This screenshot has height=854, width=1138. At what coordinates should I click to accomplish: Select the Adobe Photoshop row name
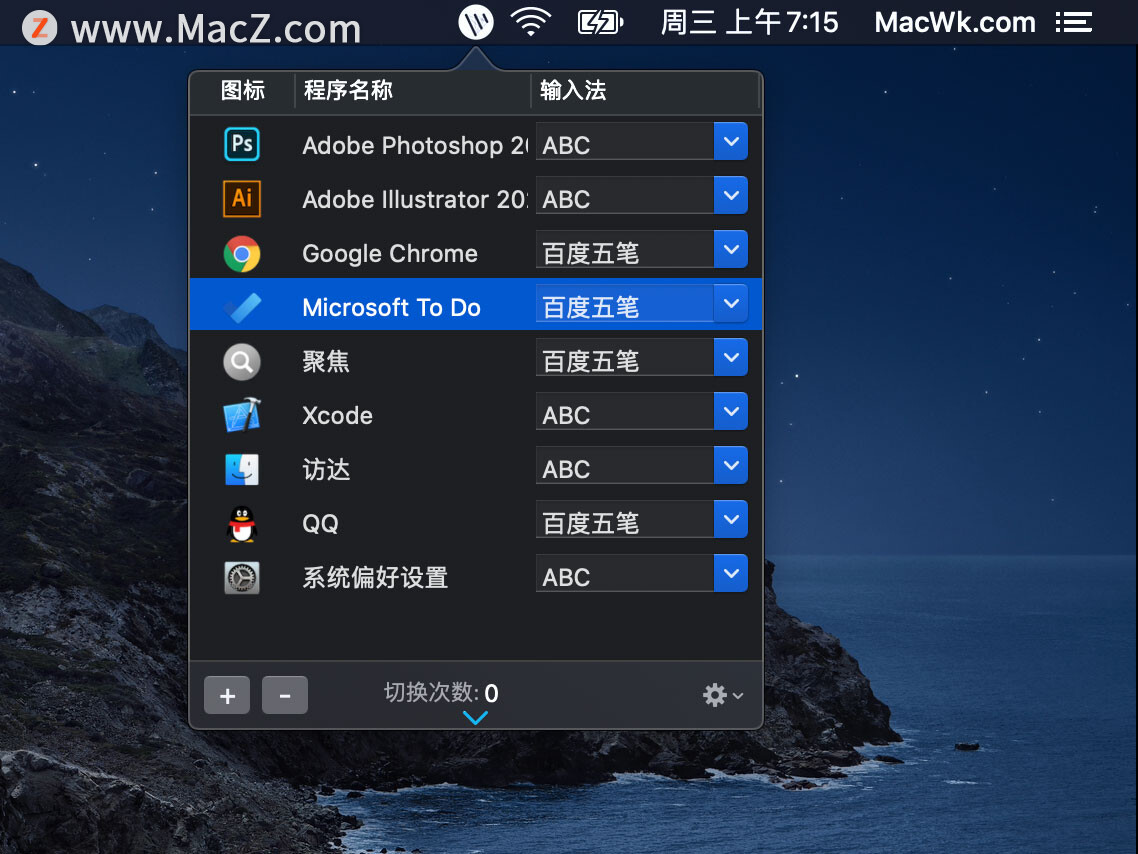pos(415,145)
